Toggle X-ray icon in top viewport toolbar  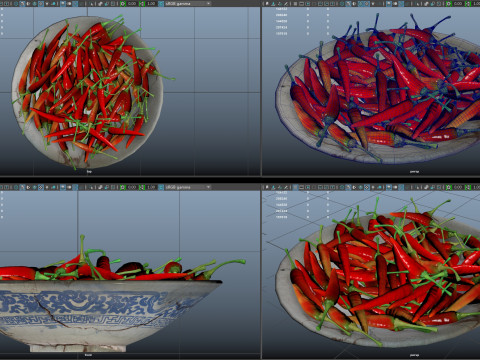[100, 4]
